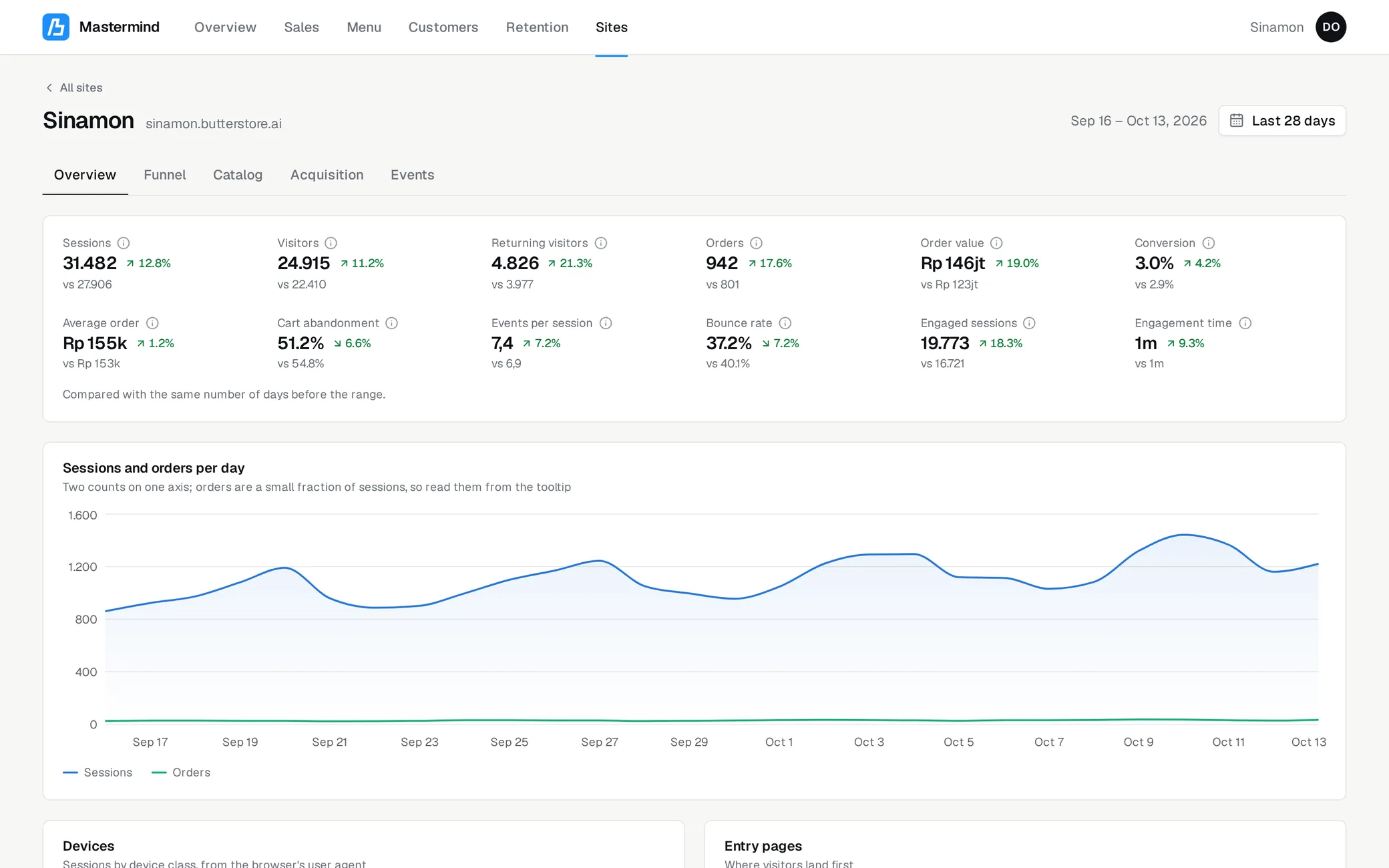Click the Engagement time info icon
The height and width of the screenshot is (868, 1389).
pyautogui.click(x=1245, y=323)
